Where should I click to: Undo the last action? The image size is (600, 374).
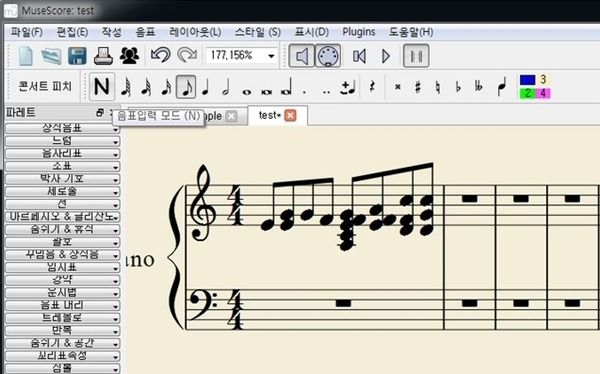160,55
